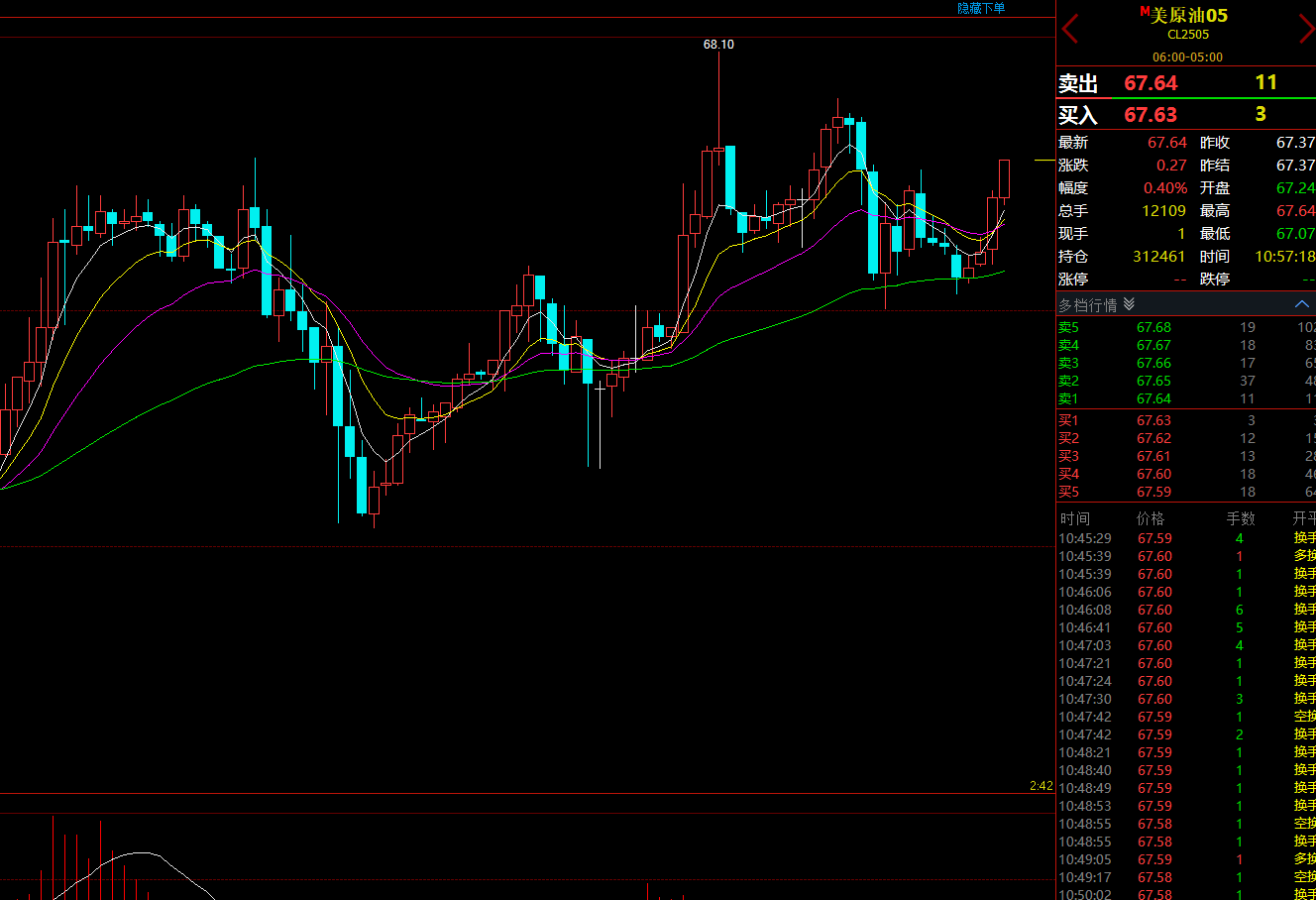The height and width of the screenshot is (900, 1316).
Task: Collapse the depth panel with blue up chevron
Action: tap(1302, 304)
